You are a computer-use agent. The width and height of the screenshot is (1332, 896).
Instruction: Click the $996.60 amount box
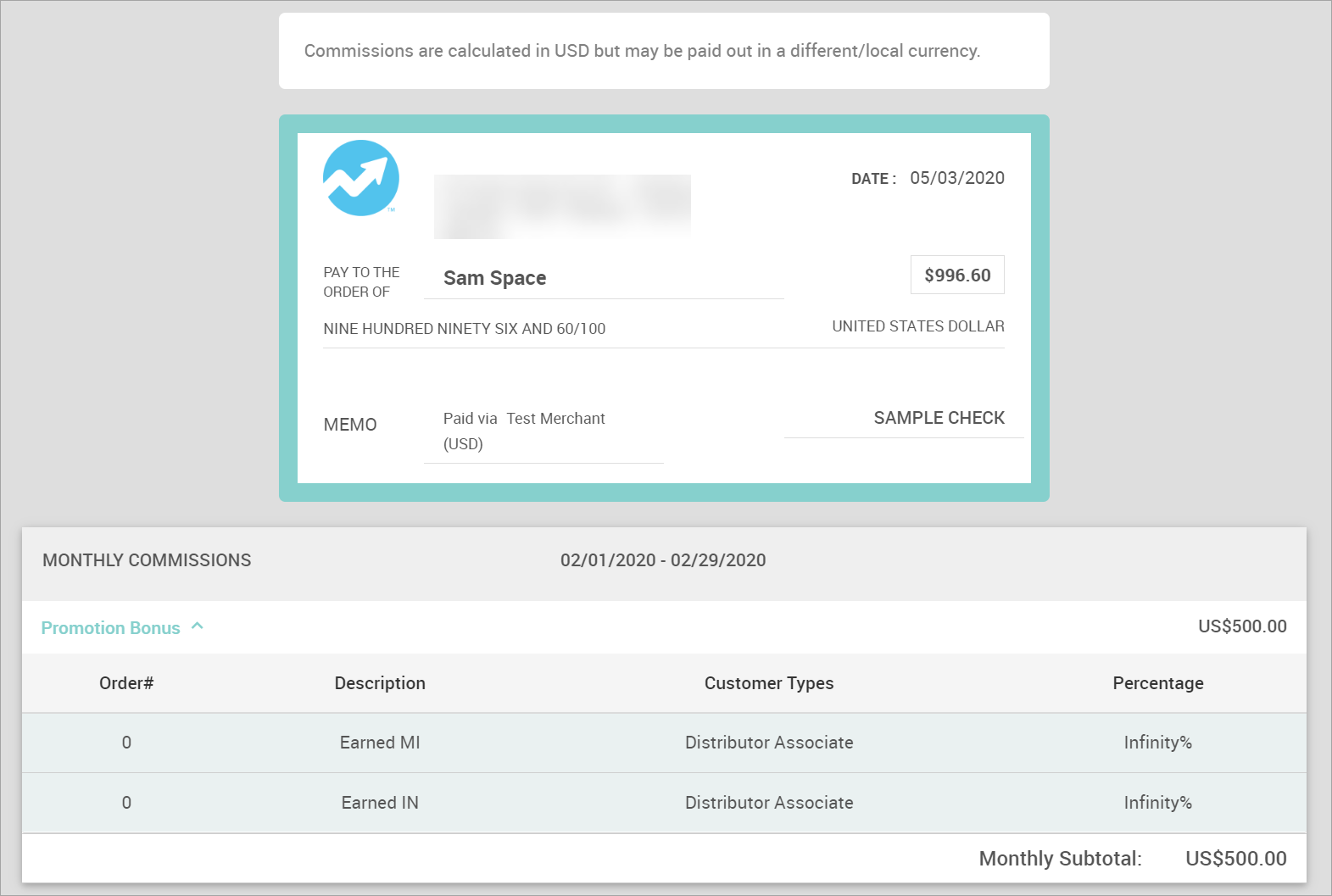[x=957, y=275]
